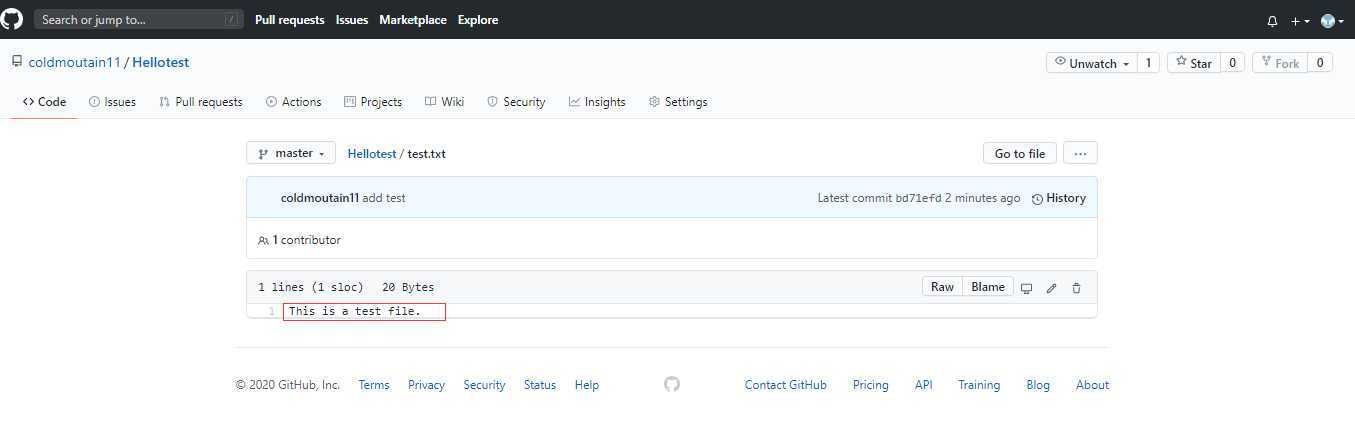Open file in GitHub Desktop icon
Screen dimensions: 1355x429
pyautogui.click(x=1026, y=288)
